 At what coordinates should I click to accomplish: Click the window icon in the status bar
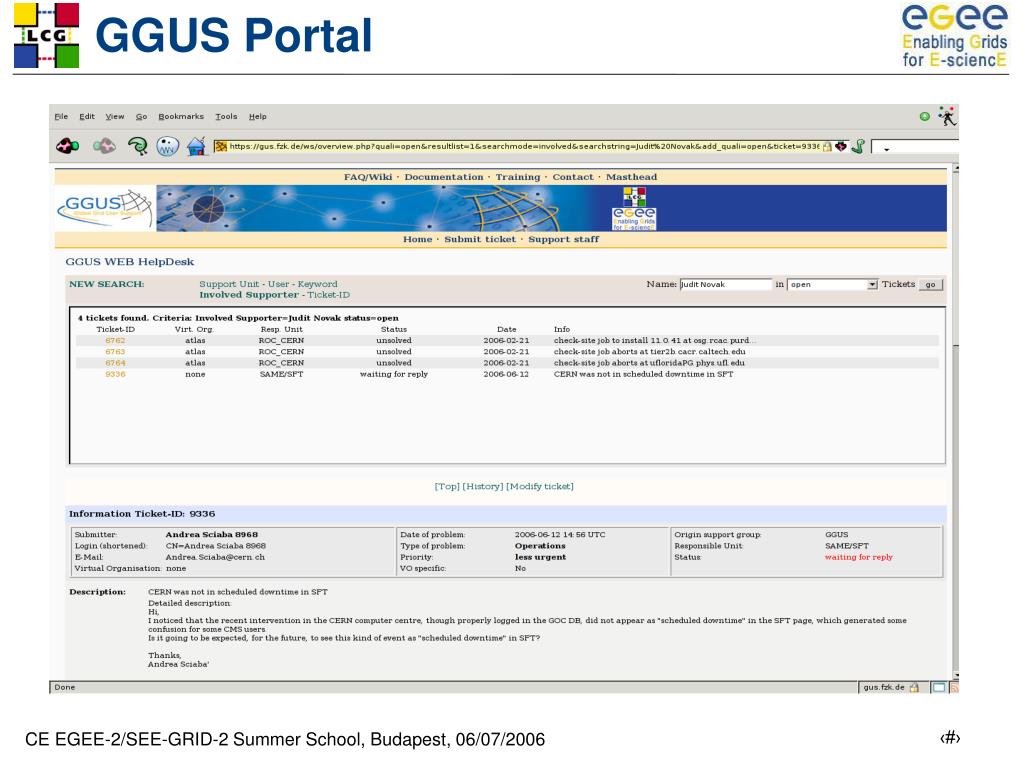coord(938,687)
